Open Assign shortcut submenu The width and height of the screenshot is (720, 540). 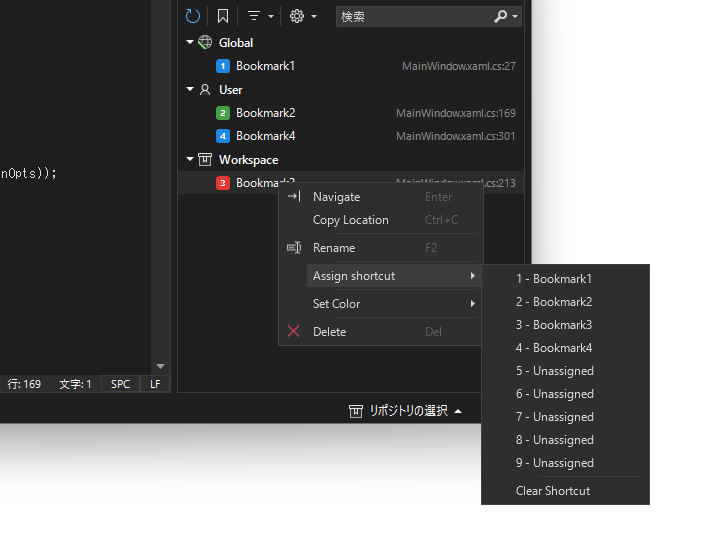(394, 276)
